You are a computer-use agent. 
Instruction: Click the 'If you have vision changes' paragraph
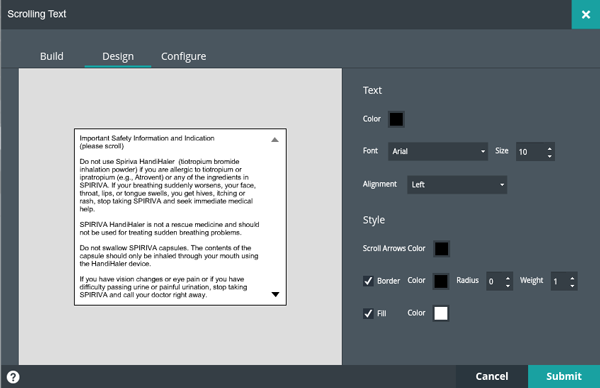tap(163, 287)
